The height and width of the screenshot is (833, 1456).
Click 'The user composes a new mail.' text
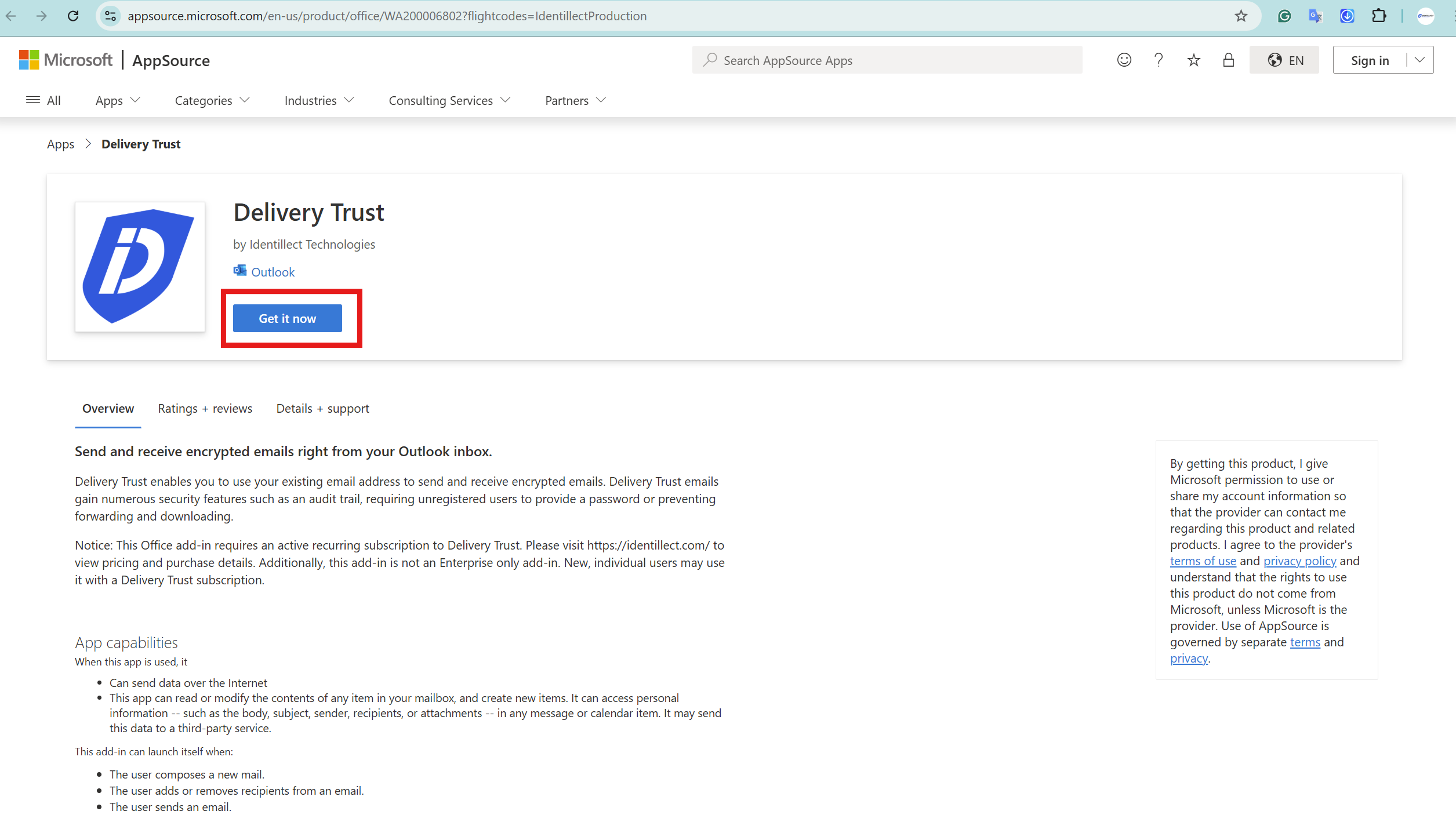[x=187, y=774]
